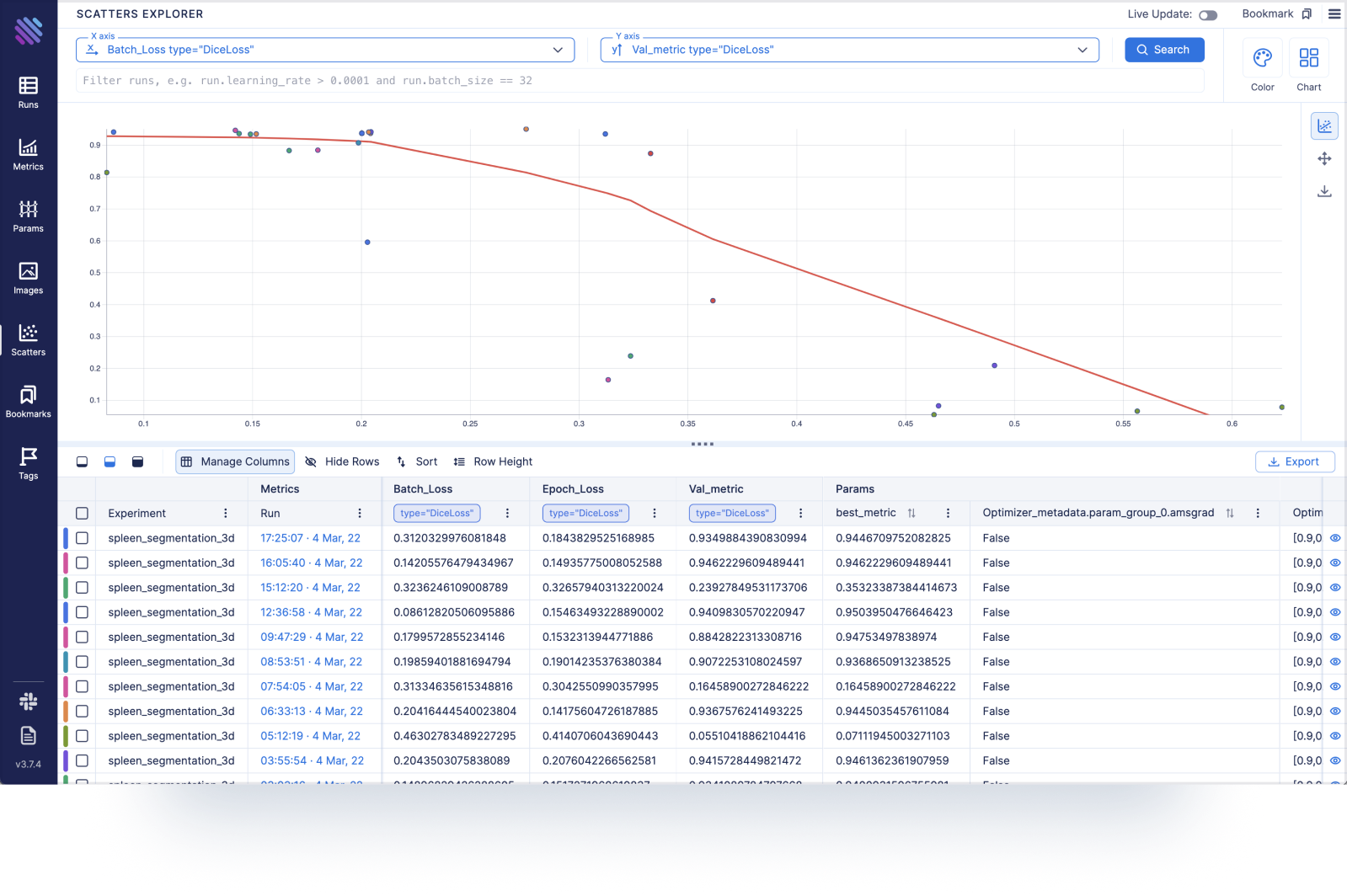Image resolution: width=1347 pixels, height=896 pixels.
Task: Click the Search button
Action: (1163, 50)
